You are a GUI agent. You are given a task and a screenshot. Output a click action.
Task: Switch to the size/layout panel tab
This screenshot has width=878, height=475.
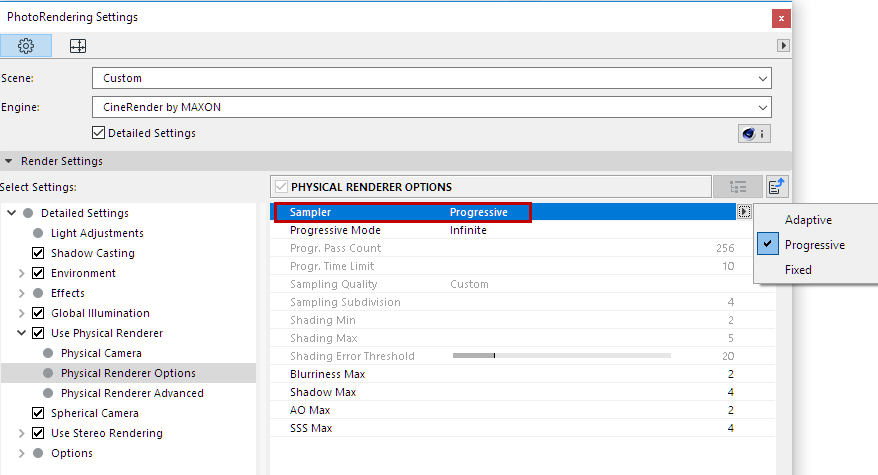78,46
